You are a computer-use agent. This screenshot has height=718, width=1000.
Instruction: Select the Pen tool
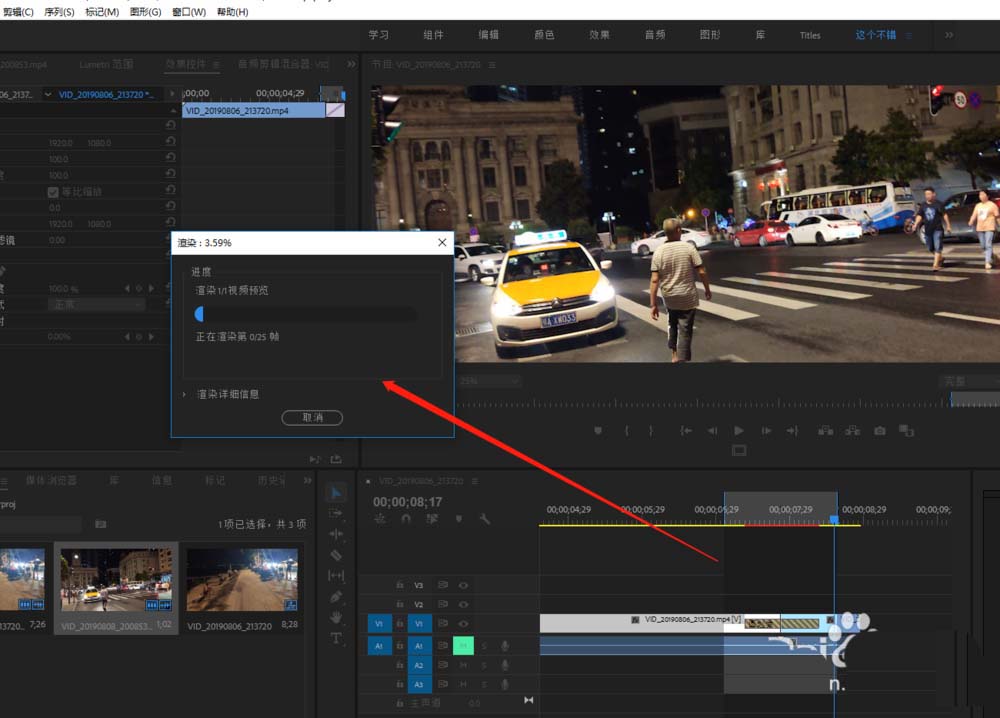[x=336, y=597]
